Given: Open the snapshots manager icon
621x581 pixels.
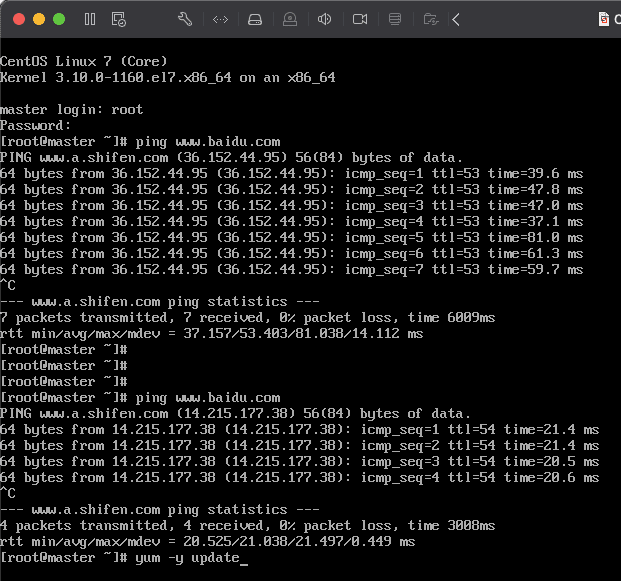Looking at the screenshot, I should (119, 19).
